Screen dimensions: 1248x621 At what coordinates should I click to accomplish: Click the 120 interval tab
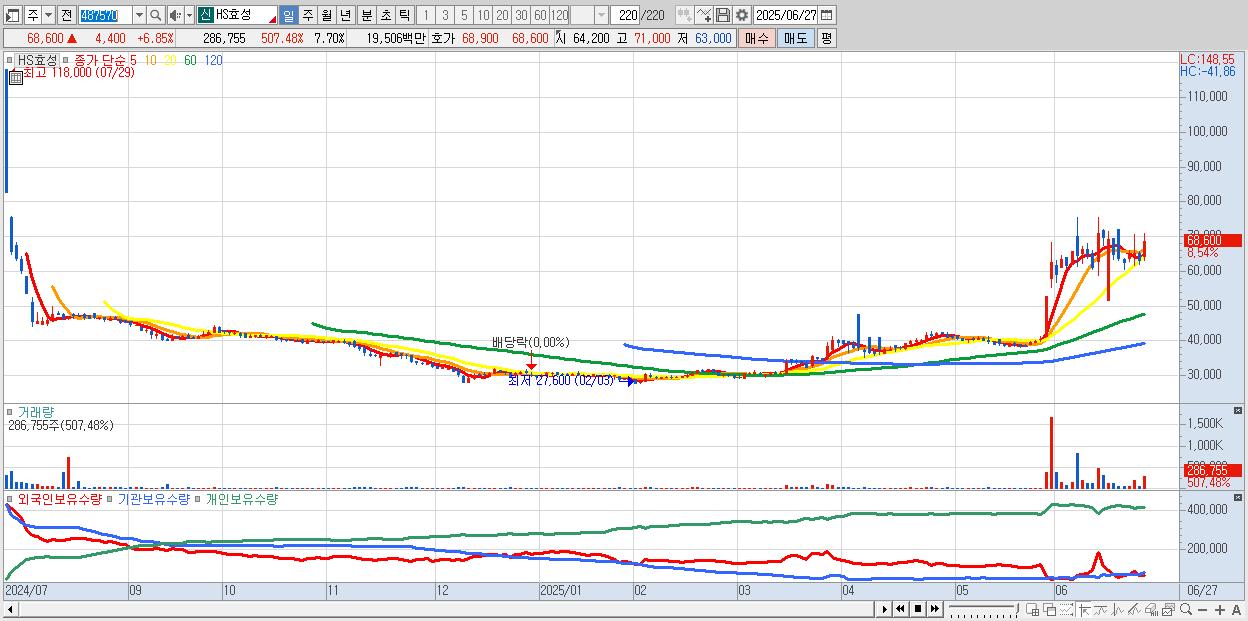coord(559,15)
